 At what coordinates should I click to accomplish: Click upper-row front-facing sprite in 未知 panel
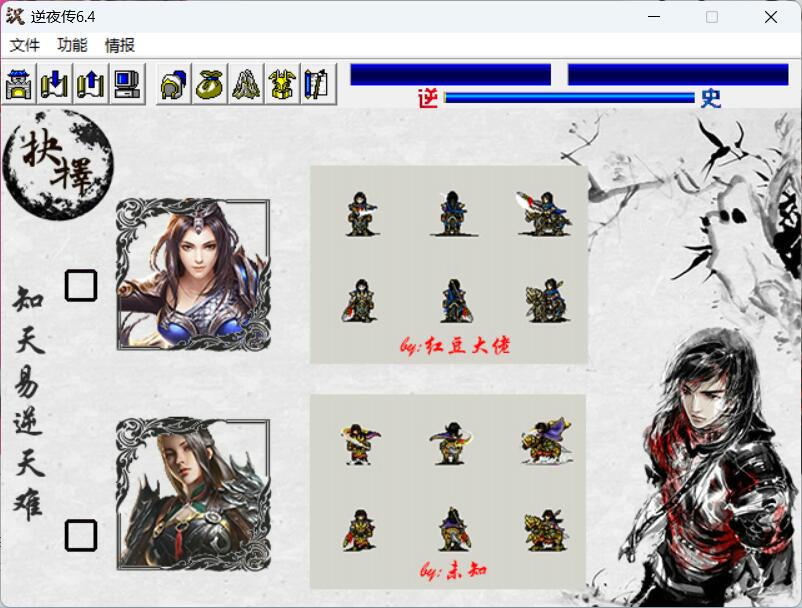click(361, 444)
